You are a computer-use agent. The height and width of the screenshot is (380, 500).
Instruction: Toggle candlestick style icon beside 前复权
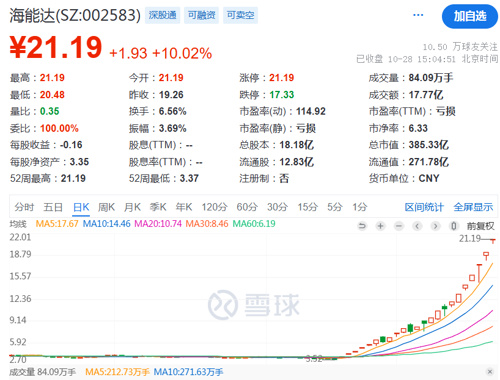(453, 226)
